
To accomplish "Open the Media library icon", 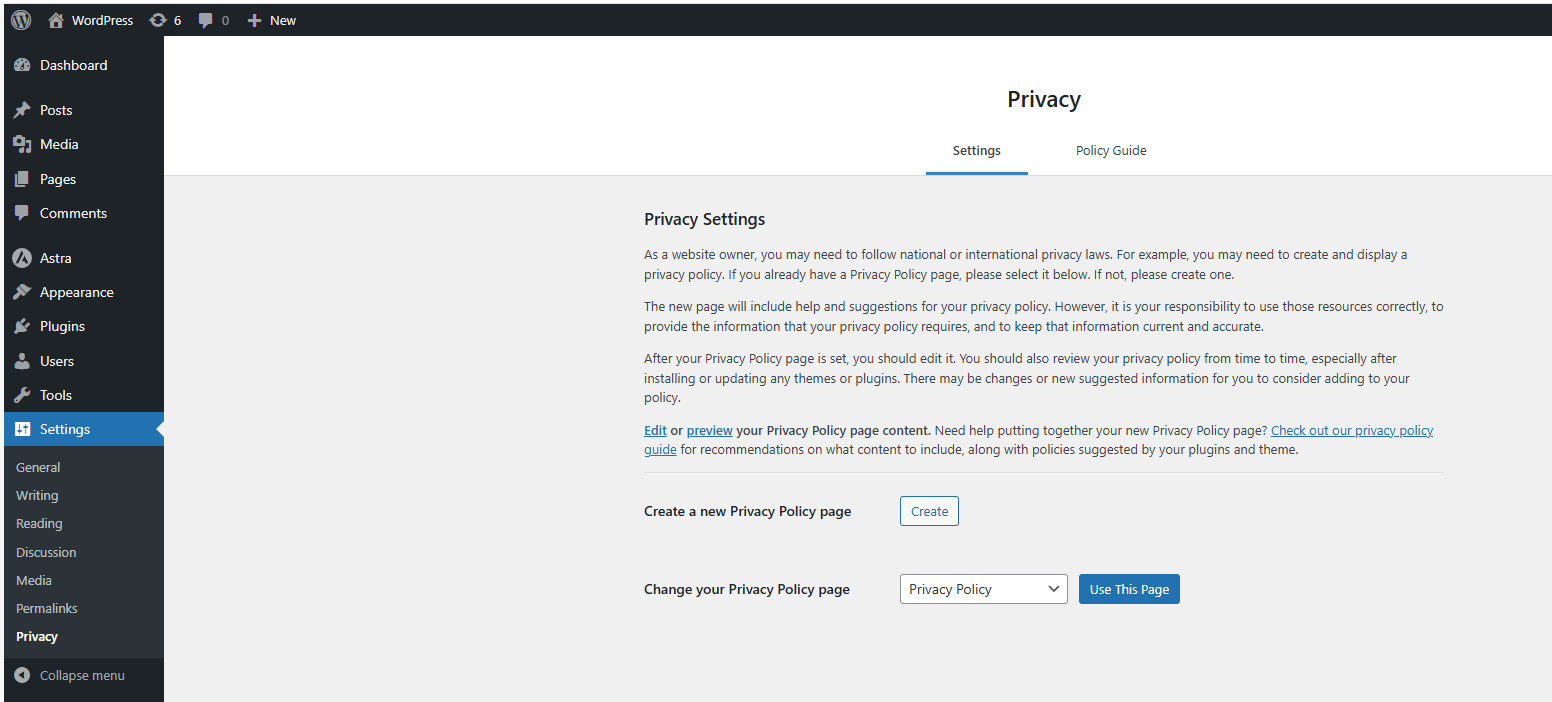I will [x=22, y=144].
